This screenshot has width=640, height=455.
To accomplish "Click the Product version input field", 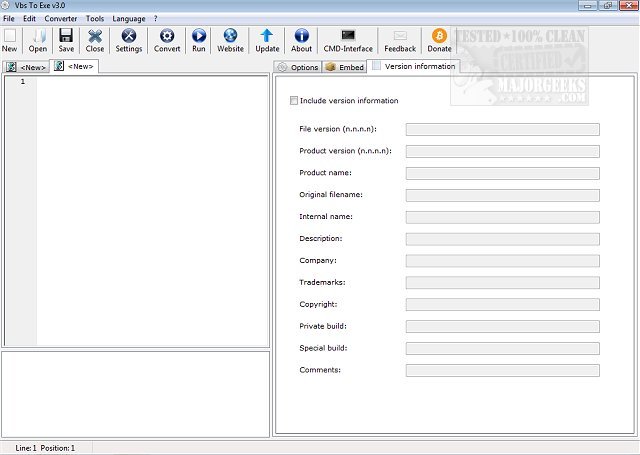I will click(x=502, y=151).
